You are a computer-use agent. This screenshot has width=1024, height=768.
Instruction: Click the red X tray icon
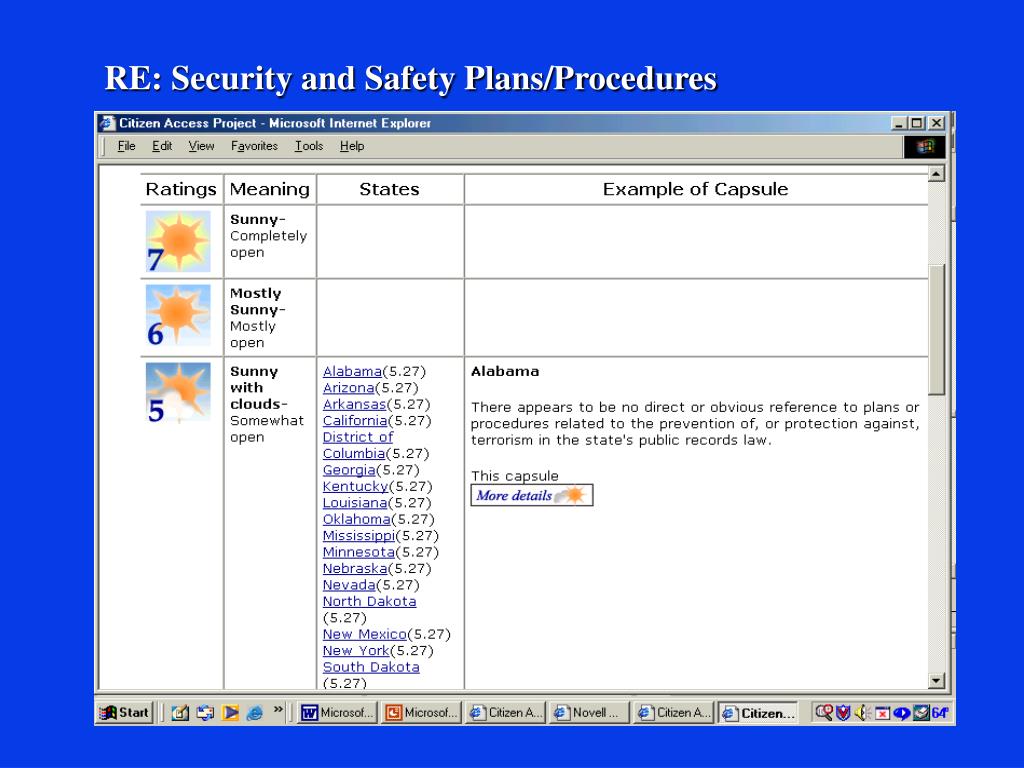[x=882, y=713]
